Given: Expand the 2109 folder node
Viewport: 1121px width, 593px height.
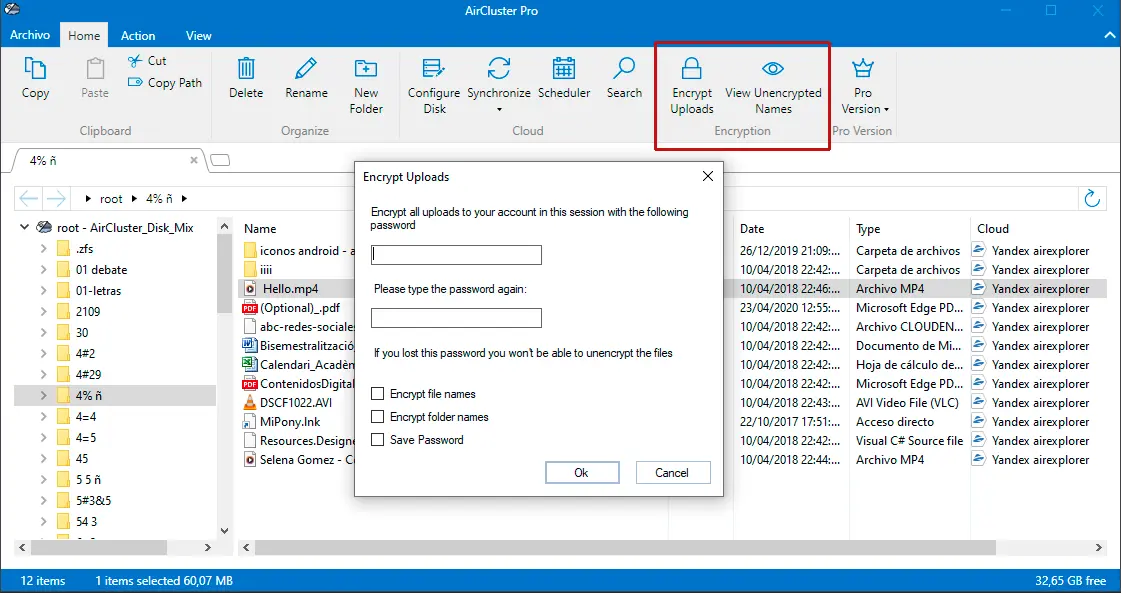Looking at the screenshot, I should point(44,312).
